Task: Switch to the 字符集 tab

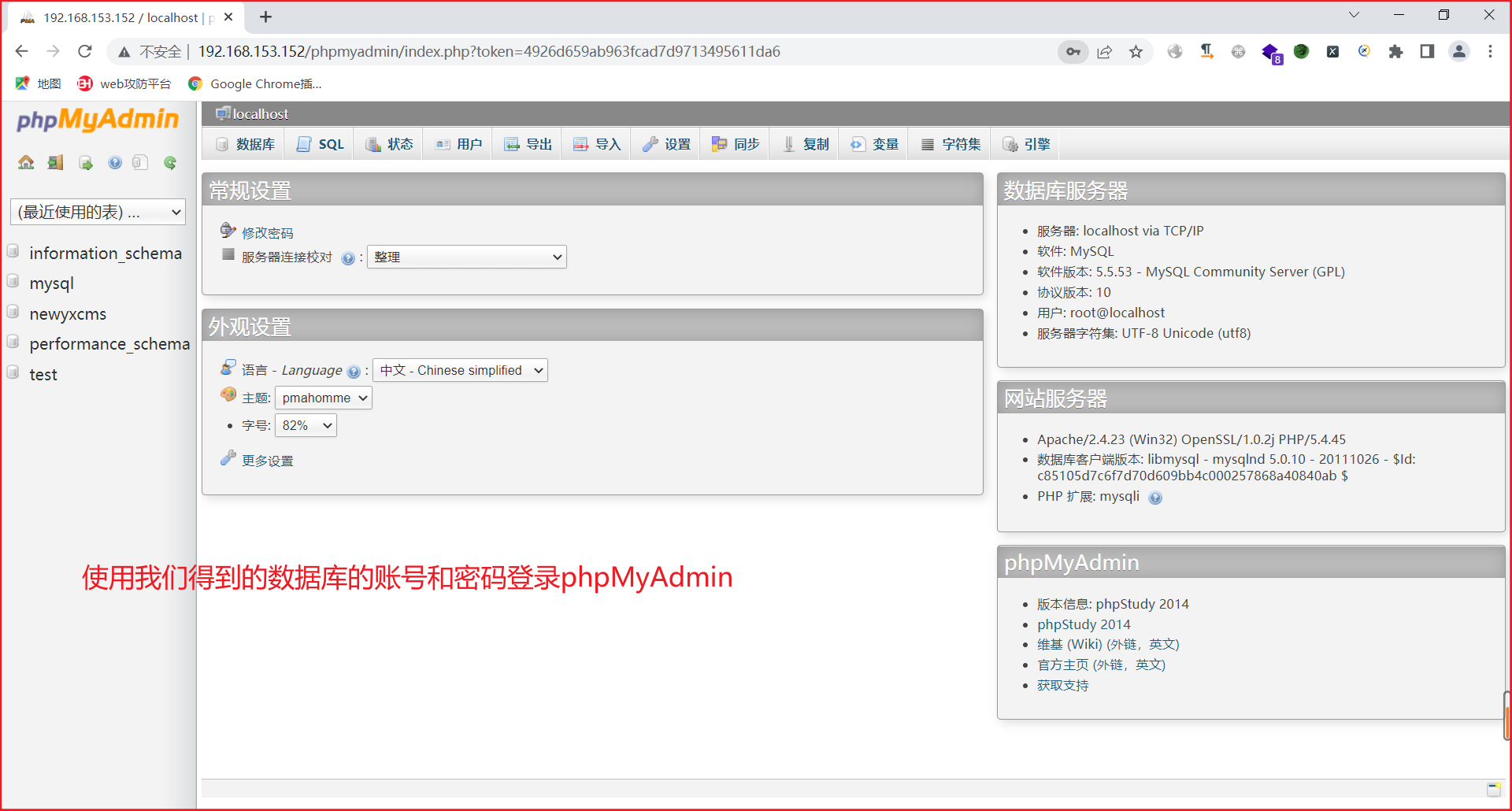Action: pos(951,144)
